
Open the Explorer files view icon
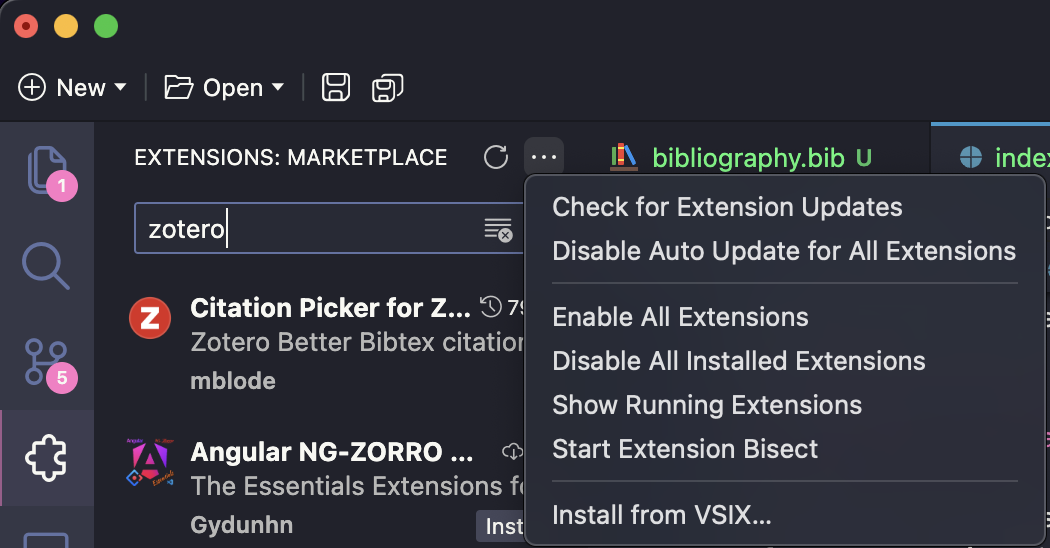tap(47, 170)
